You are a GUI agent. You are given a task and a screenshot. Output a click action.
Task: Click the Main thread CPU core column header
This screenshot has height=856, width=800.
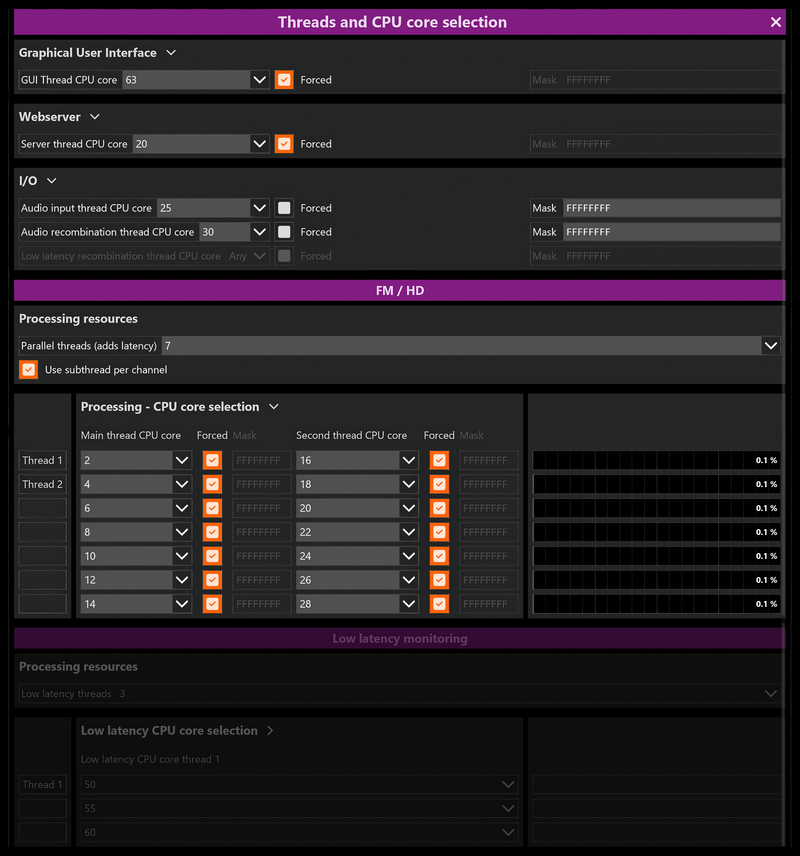click(x=131, y=435)
